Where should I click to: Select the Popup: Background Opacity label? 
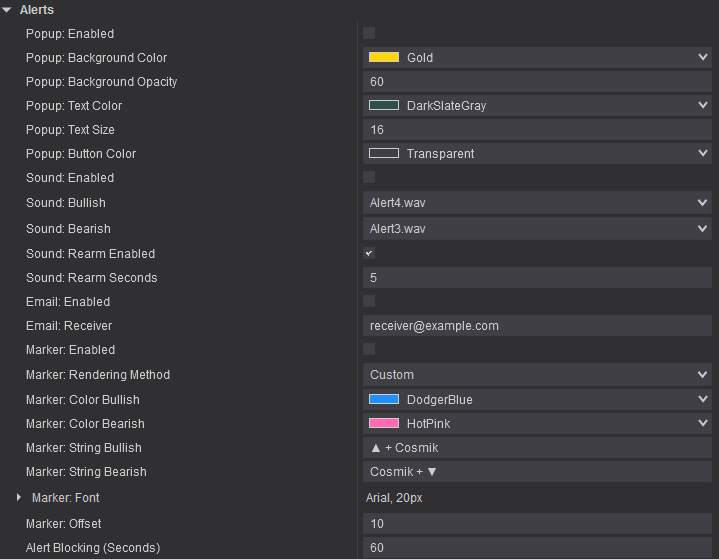(101, 82)
